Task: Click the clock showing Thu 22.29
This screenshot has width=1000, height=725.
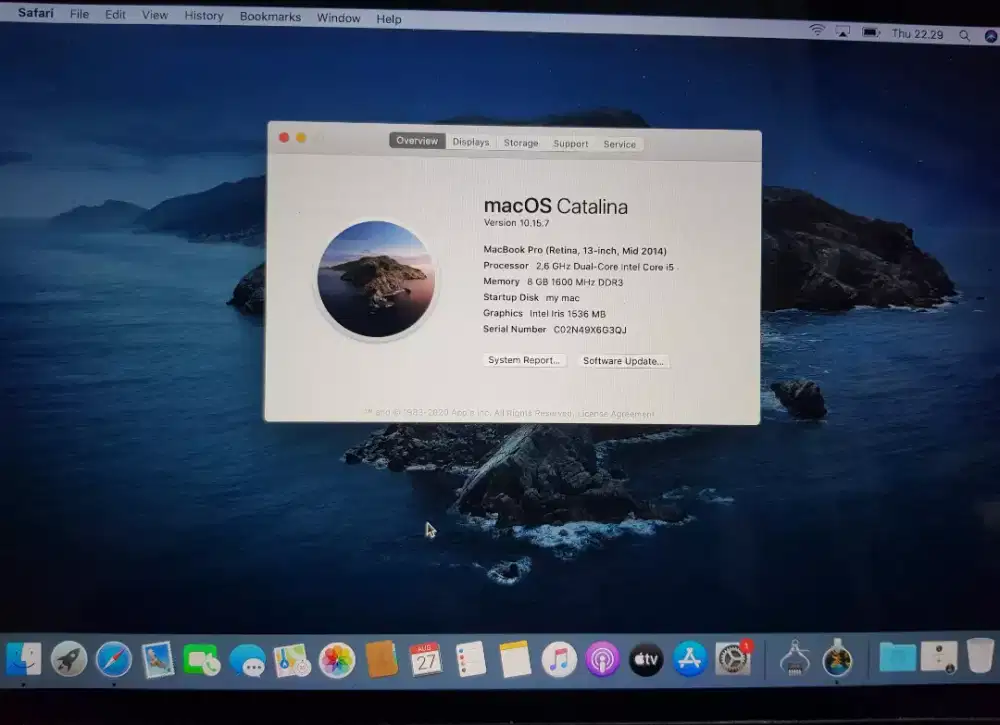Action: pyautogui.click(x=917, y=34)
